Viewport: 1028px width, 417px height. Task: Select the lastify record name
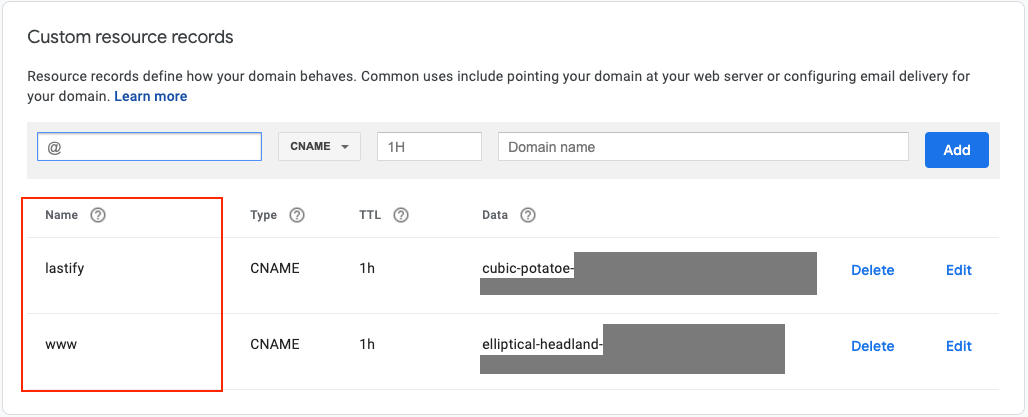[x=65, y=268]
